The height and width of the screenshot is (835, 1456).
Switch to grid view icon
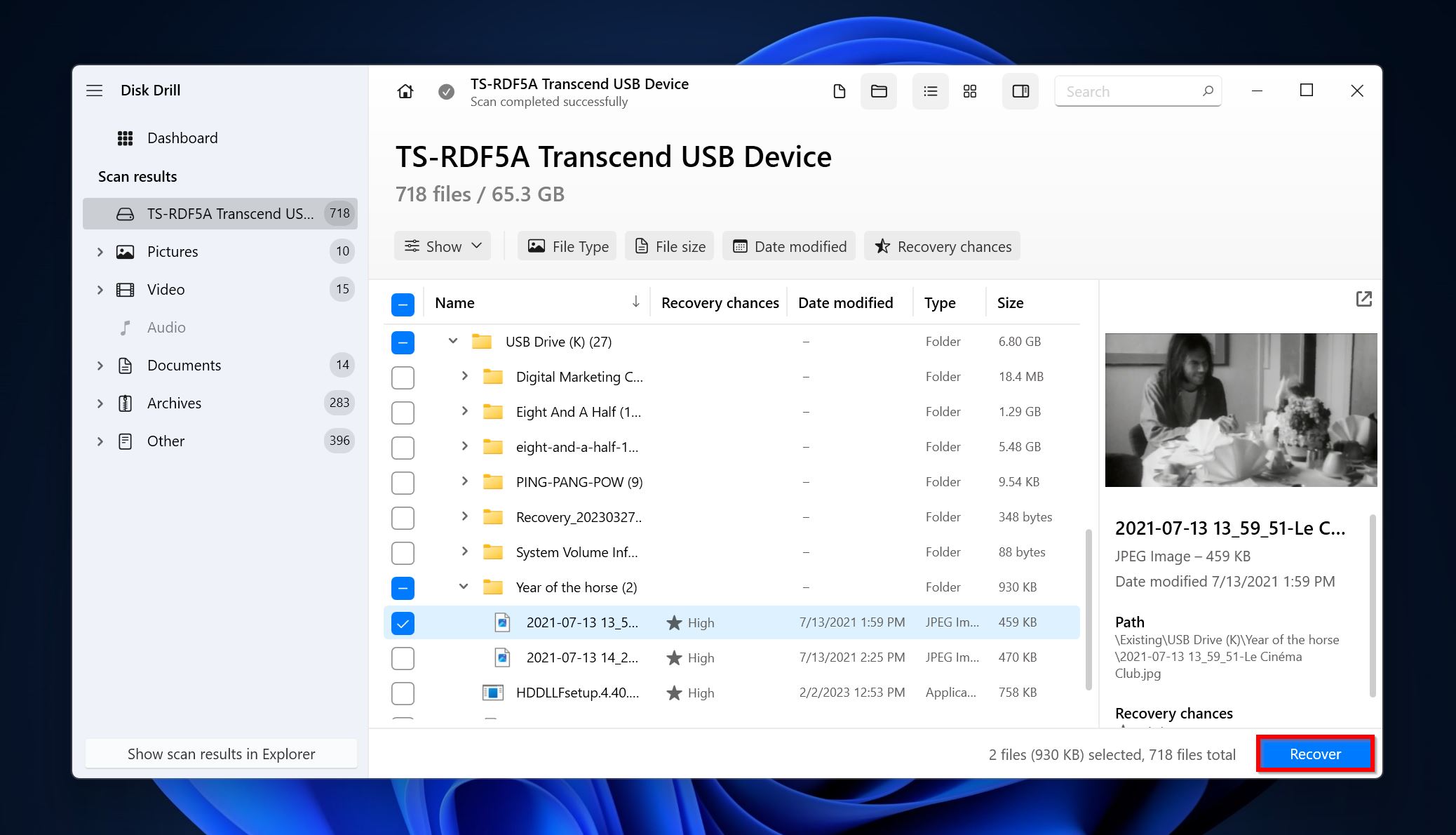[968, 90]
